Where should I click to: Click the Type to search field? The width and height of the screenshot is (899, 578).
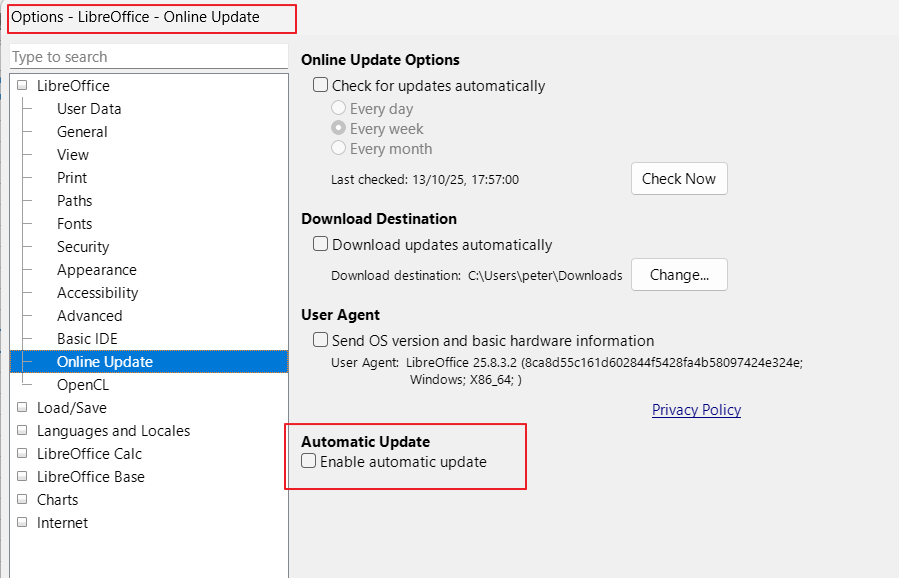pyautogui.click(x=148, y=57)
